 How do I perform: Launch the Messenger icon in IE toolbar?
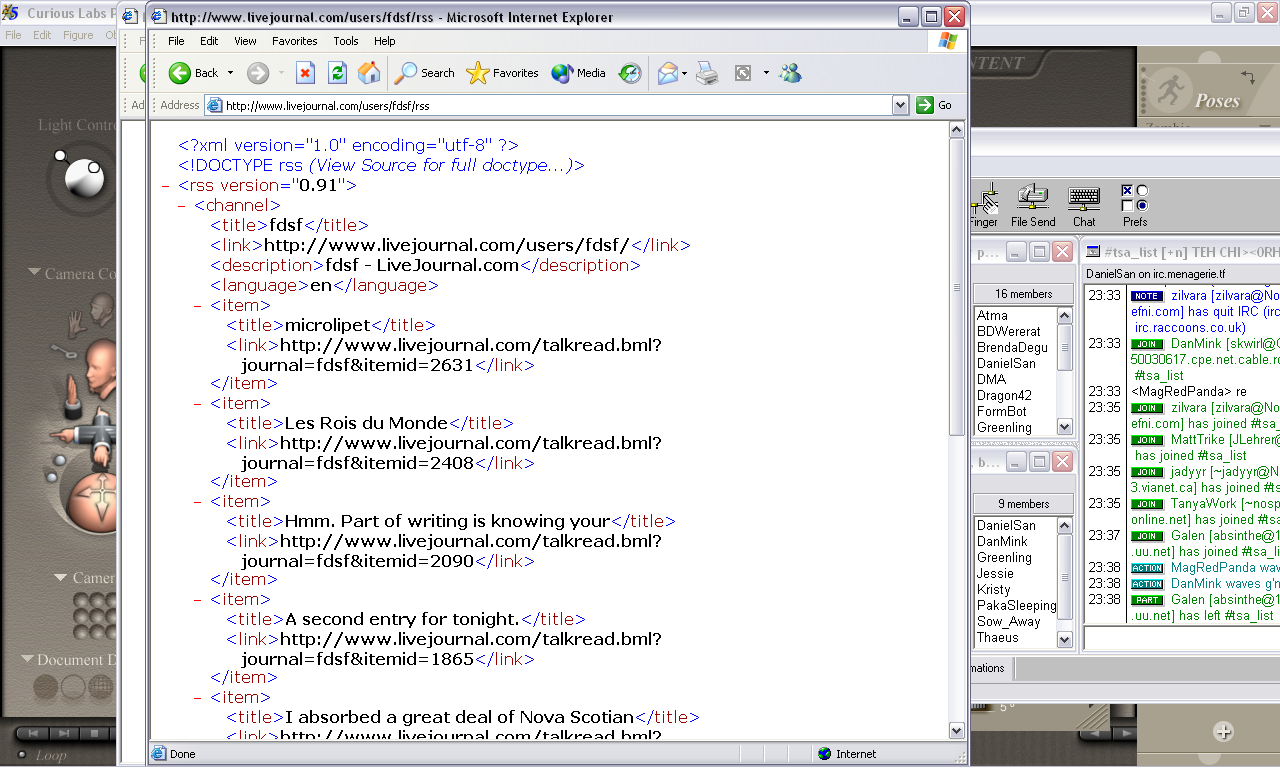click(790, 73)
